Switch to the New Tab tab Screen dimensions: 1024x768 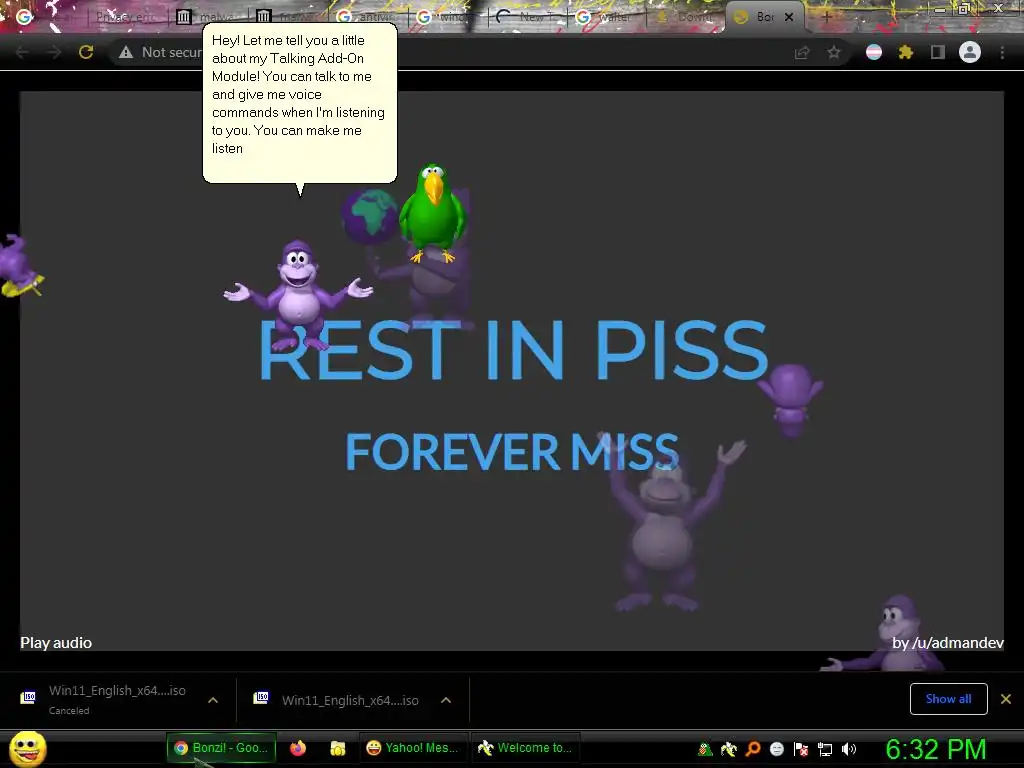click(529, 17)
